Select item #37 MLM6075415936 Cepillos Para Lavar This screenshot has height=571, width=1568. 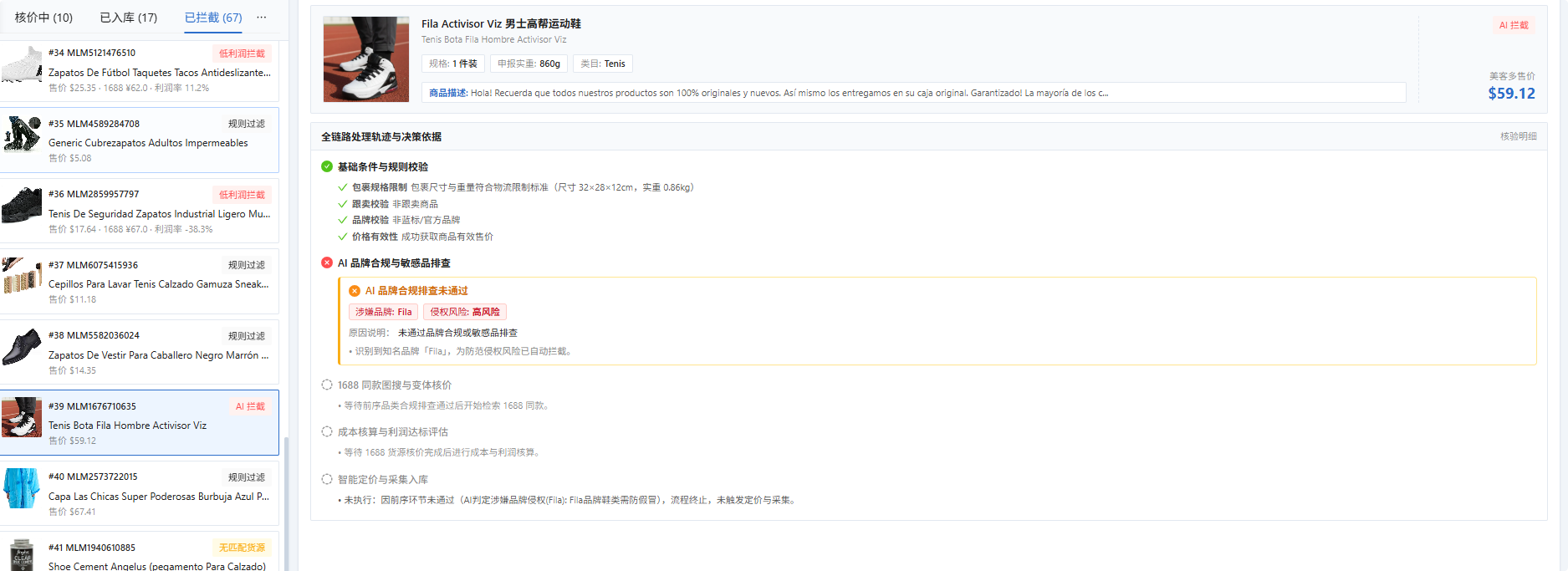140,282
